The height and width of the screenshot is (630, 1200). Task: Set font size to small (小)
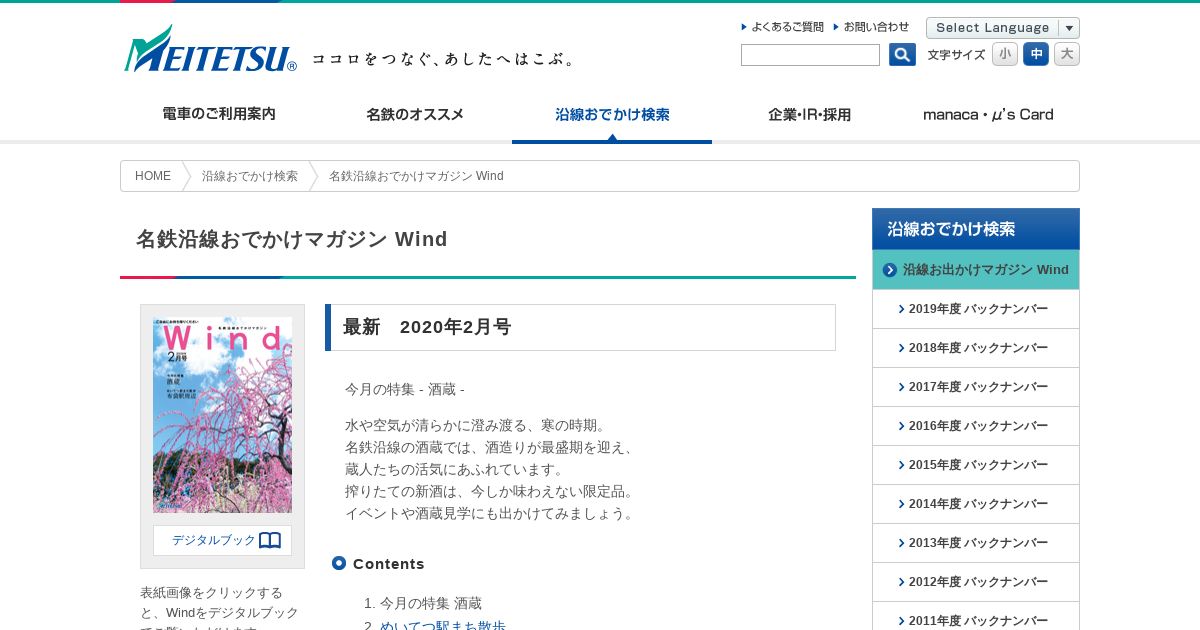pos(1005,54)
